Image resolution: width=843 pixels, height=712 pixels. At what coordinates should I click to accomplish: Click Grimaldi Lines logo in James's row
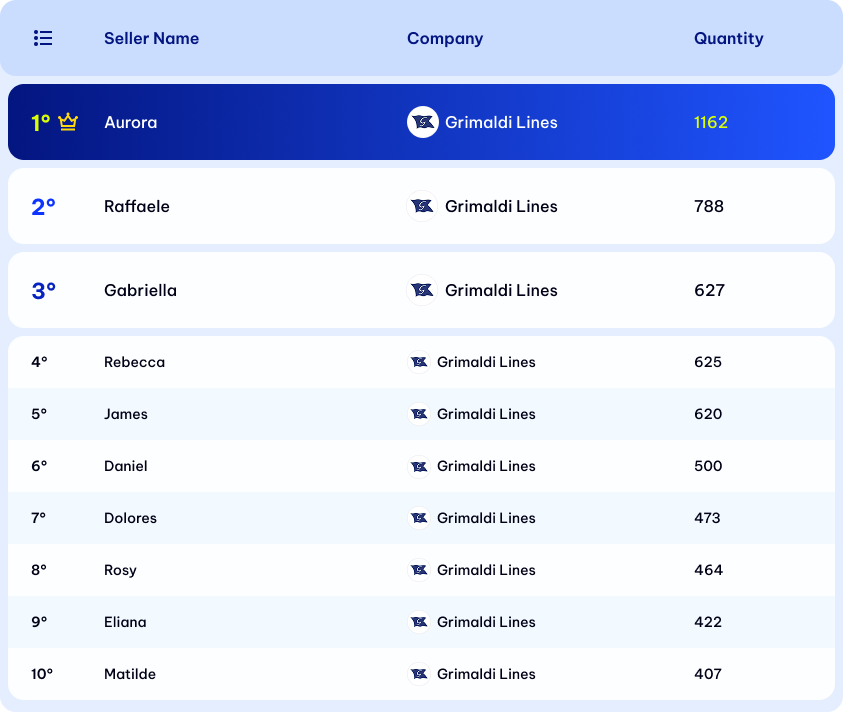(x=420, y=414)
